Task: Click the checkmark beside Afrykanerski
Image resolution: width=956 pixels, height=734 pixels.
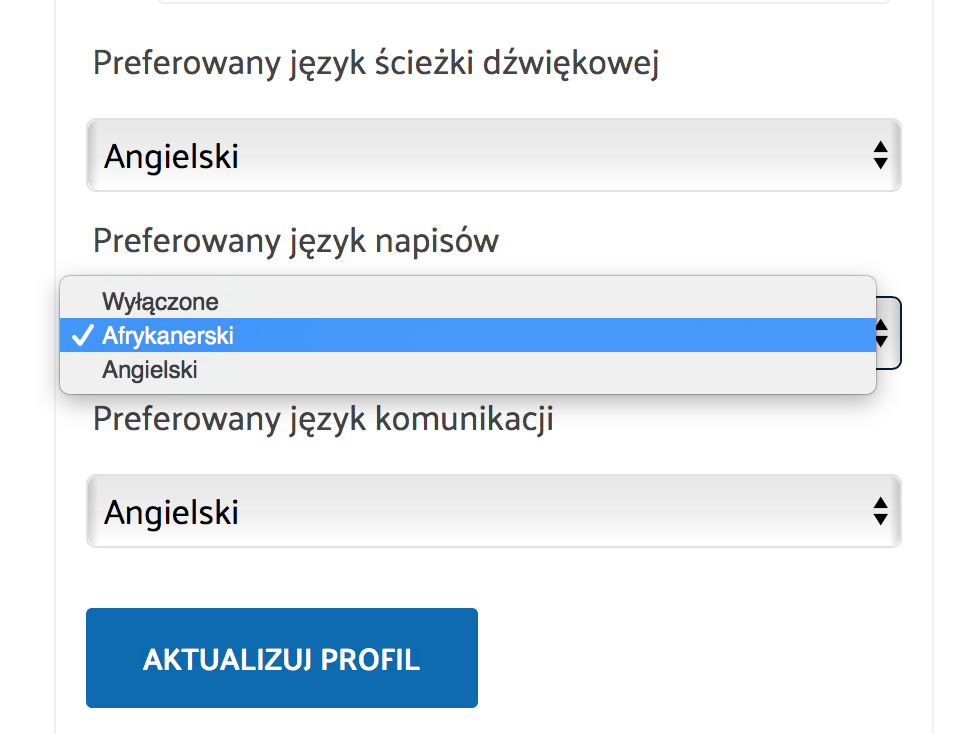Action: tap(83, 336)
